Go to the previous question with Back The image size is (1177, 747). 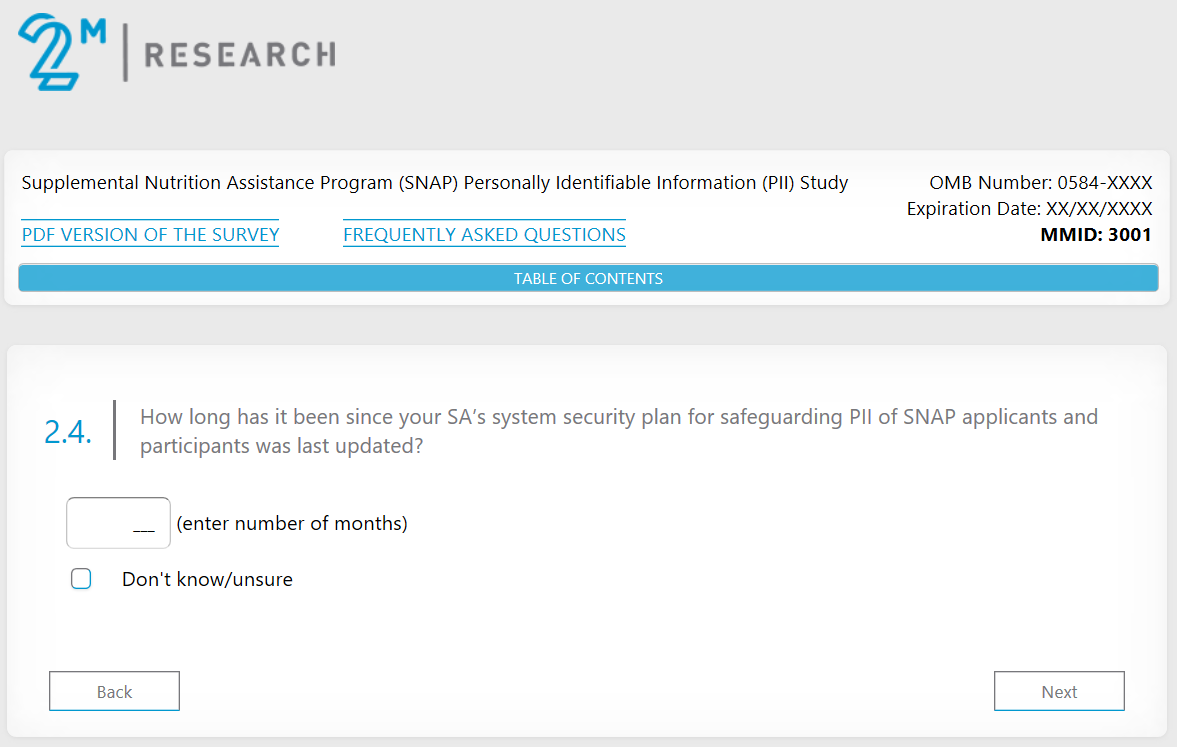tap(114, 691)
